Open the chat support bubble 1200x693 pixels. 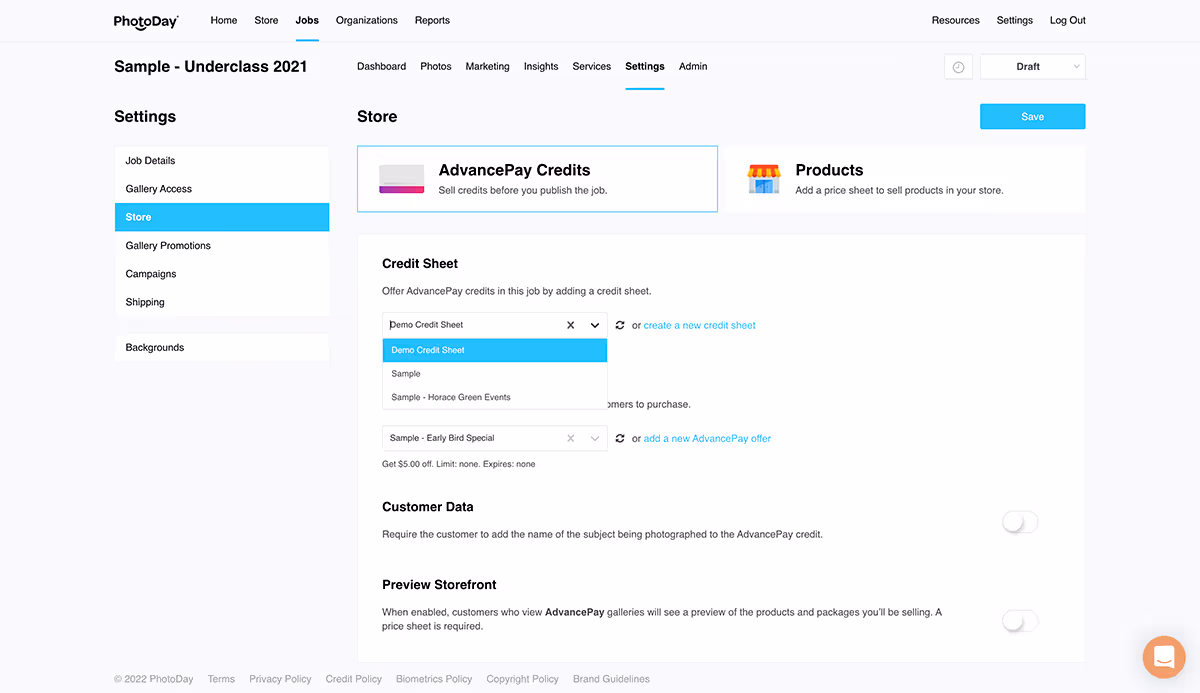[x=1164, y=657]
